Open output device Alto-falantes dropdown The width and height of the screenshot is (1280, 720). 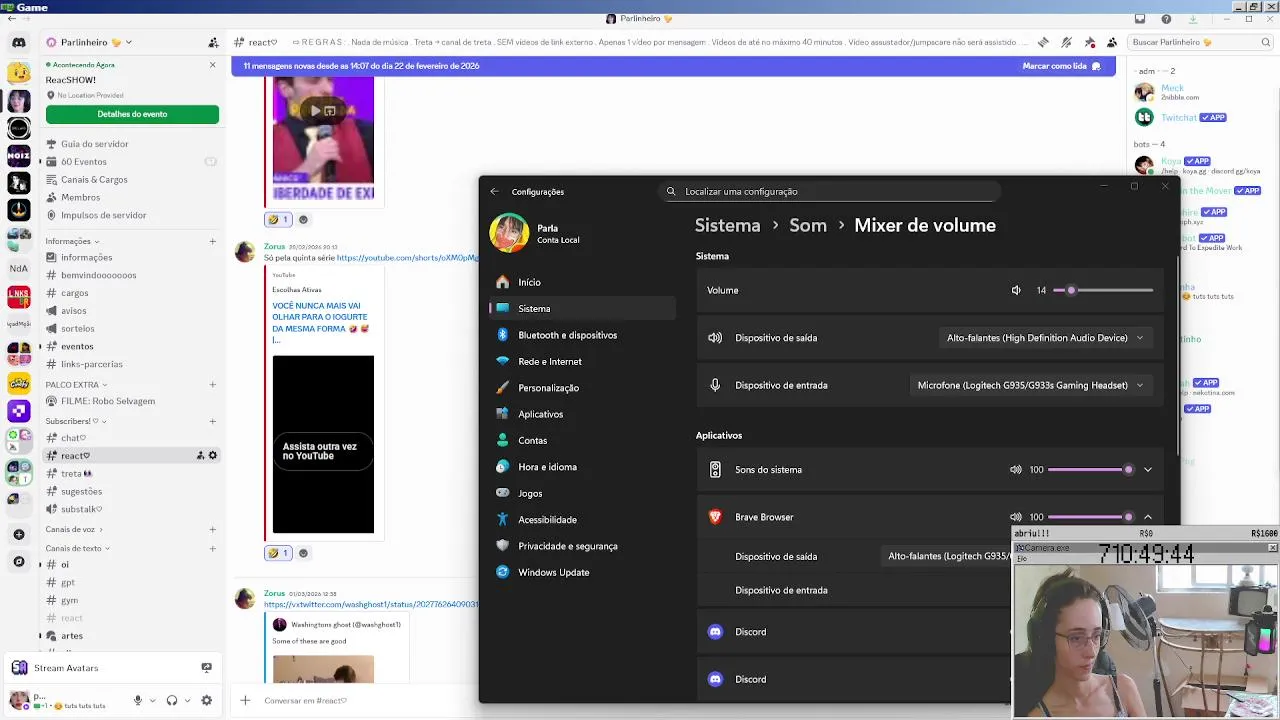point(1045,338)
